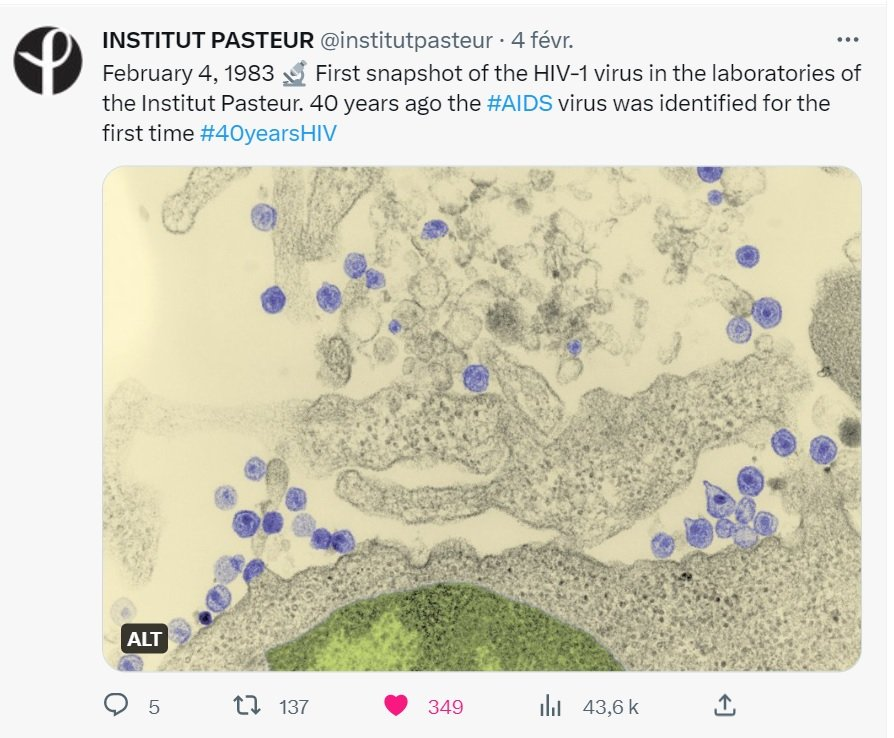The height and width of the screenshot is (738, 894).
Task: Click the 43,6 k views count
Action: click(x=610, y=707)
